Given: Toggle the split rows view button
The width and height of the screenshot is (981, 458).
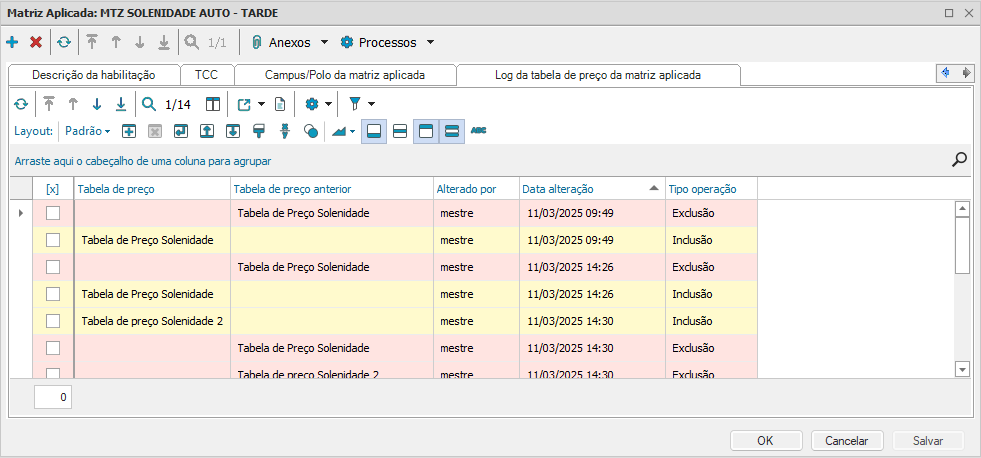Looking at the screenshot, I should [400, 131].
